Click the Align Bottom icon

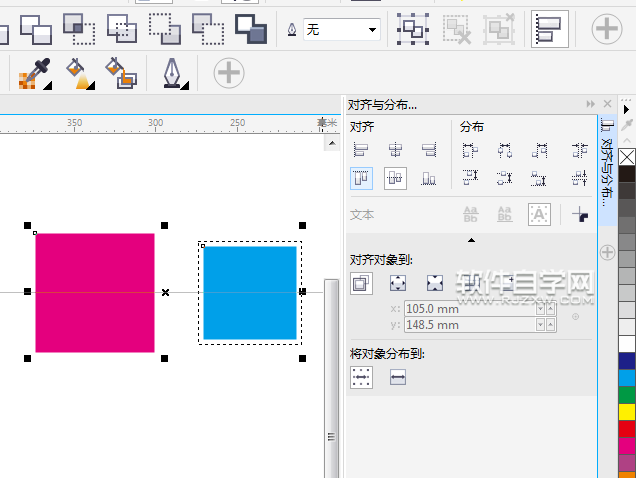pos(429,178)
